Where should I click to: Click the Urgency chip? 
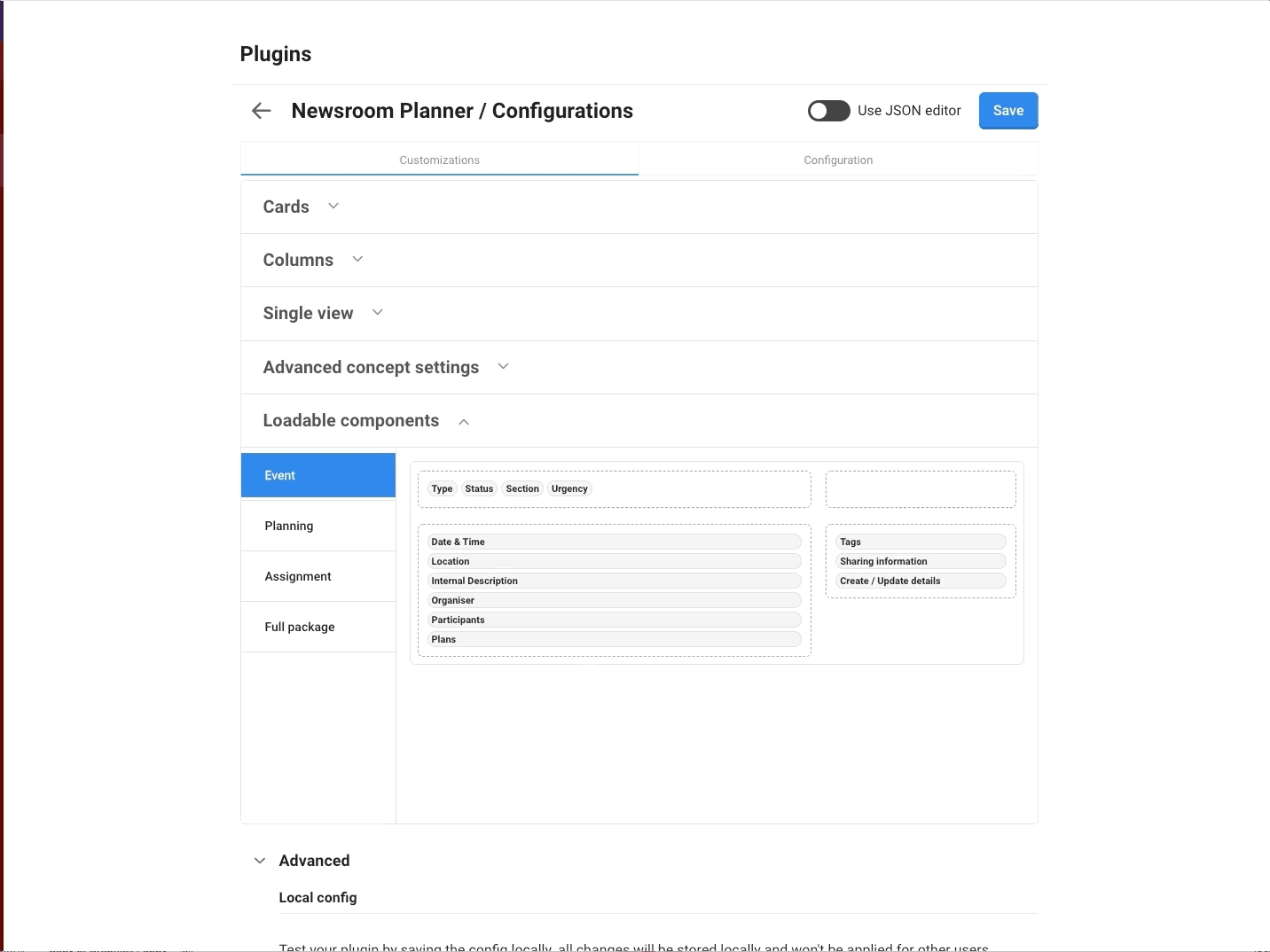569,489
